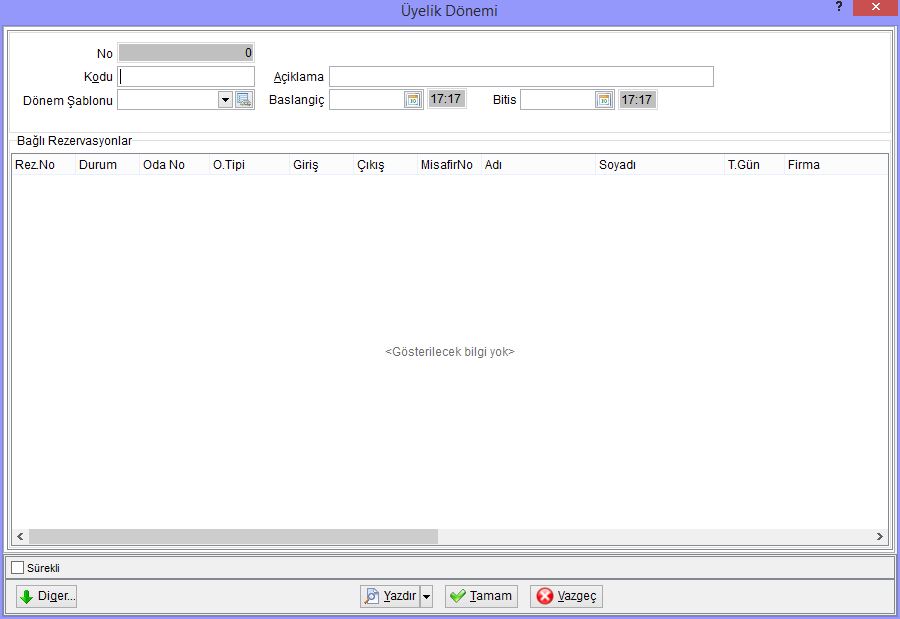900x619 pixels.
Task: Sort by the Soyadı column header
Action: click(660, 165)
